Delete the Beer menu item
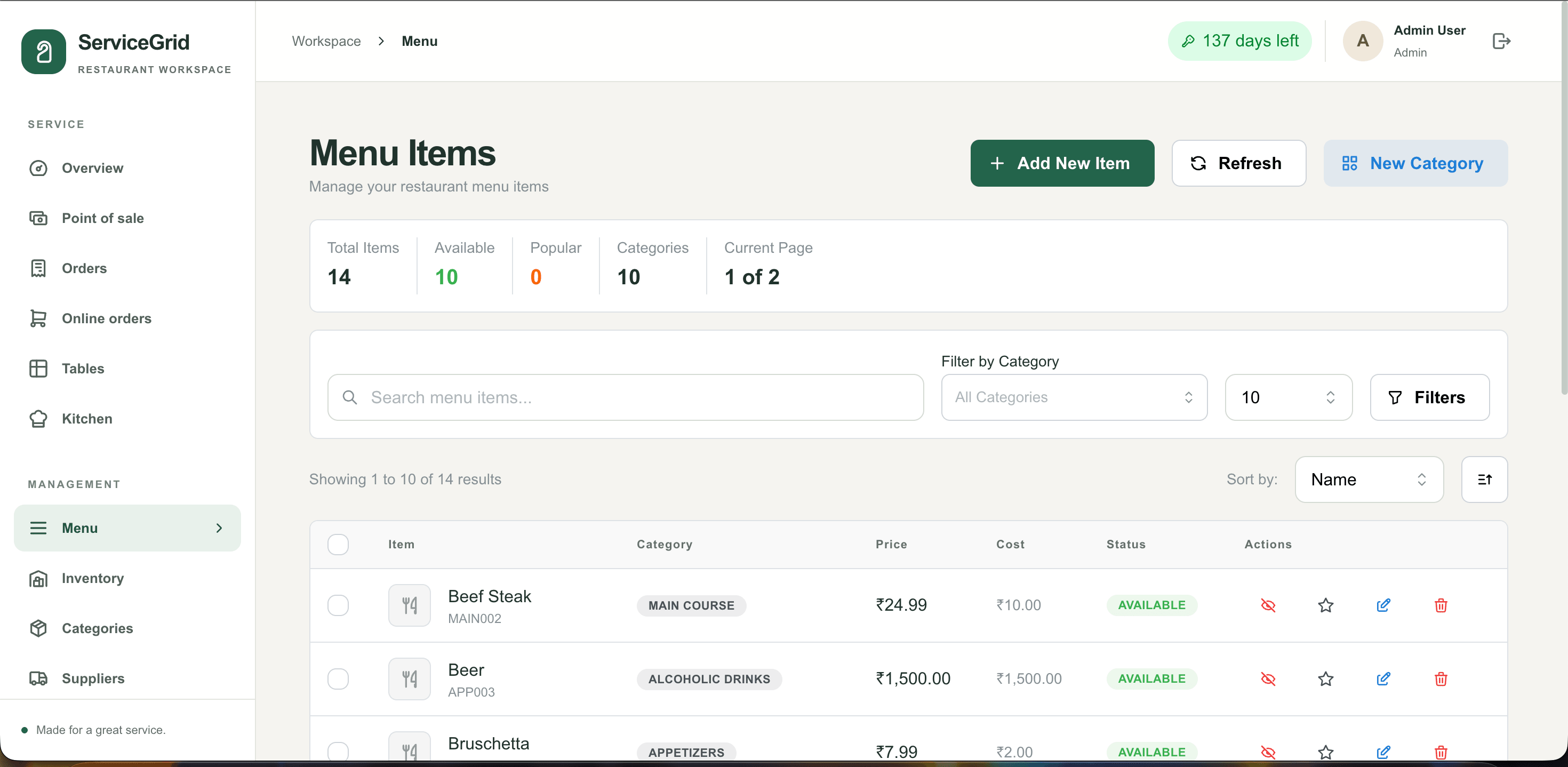 1440,679
